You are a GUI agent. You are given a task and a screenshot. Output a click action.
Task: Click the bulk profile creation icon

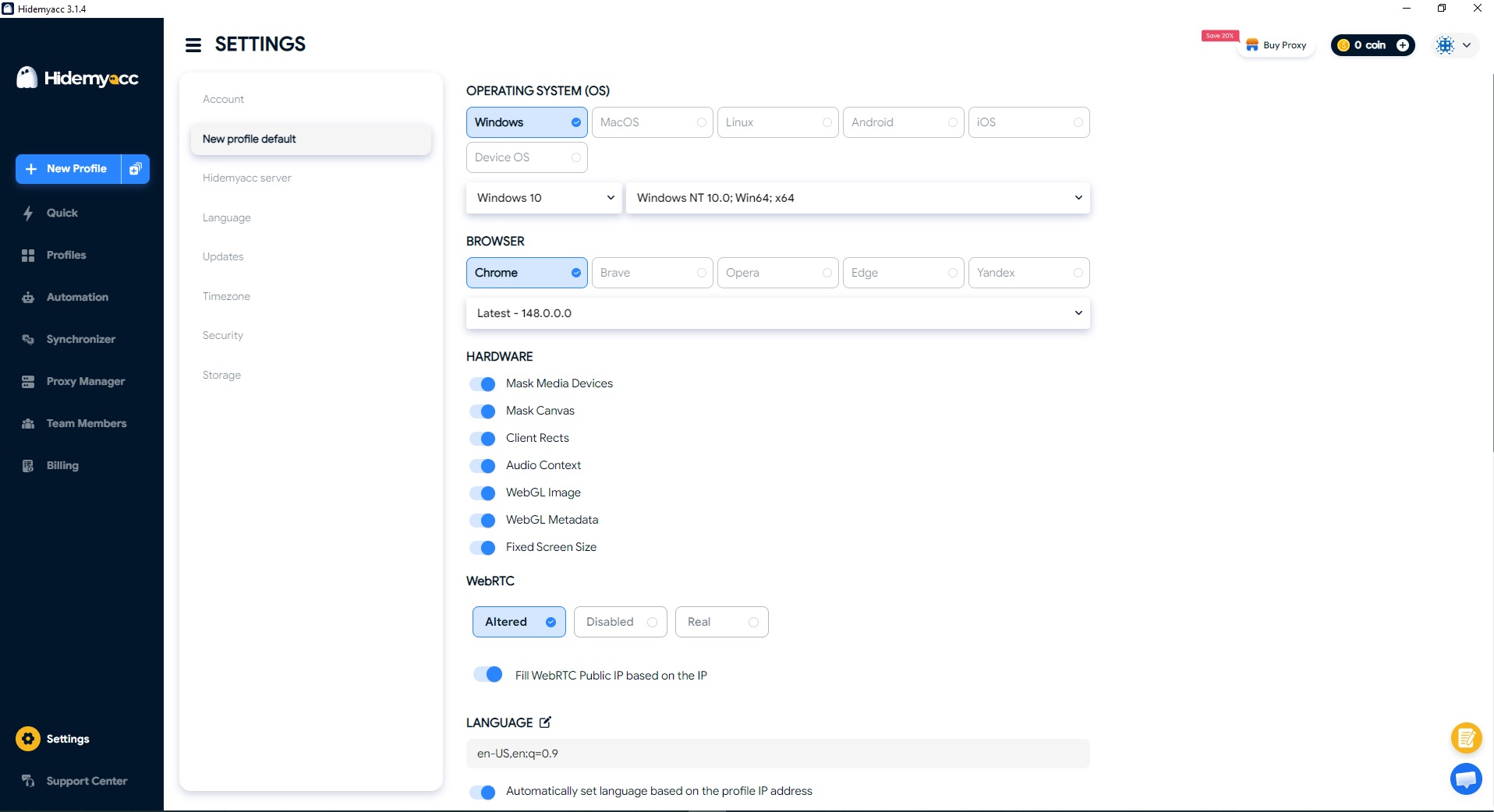(x=136, y=169)
